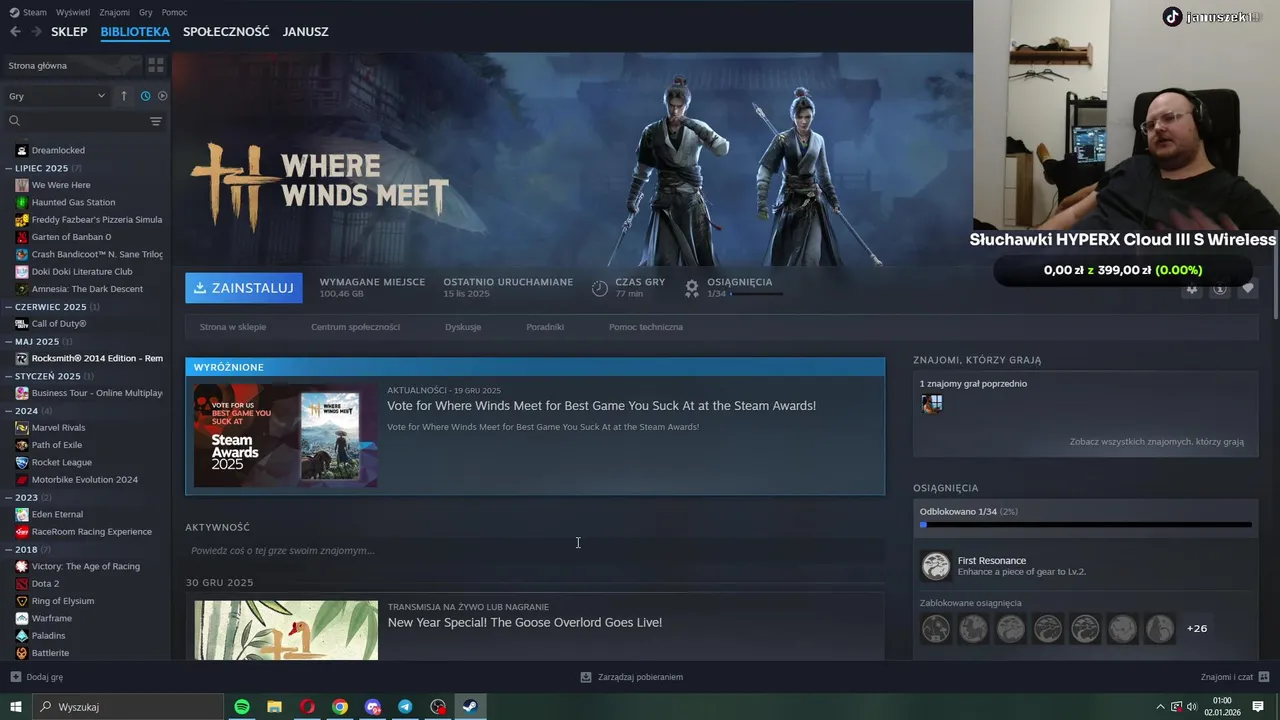Collapse the 2023 group
Viewport: 1280px width, 720px height.
click(9, 497)
